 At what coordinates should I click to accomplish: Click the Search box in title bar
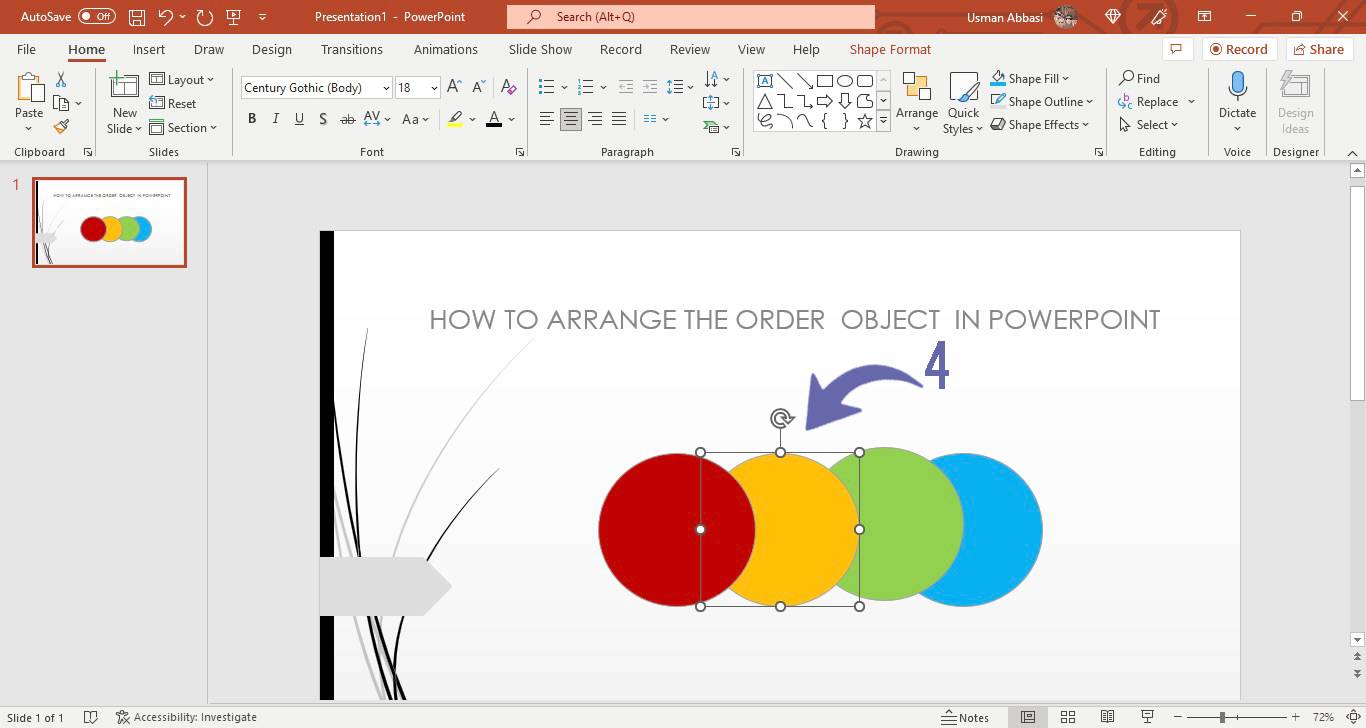690,17
